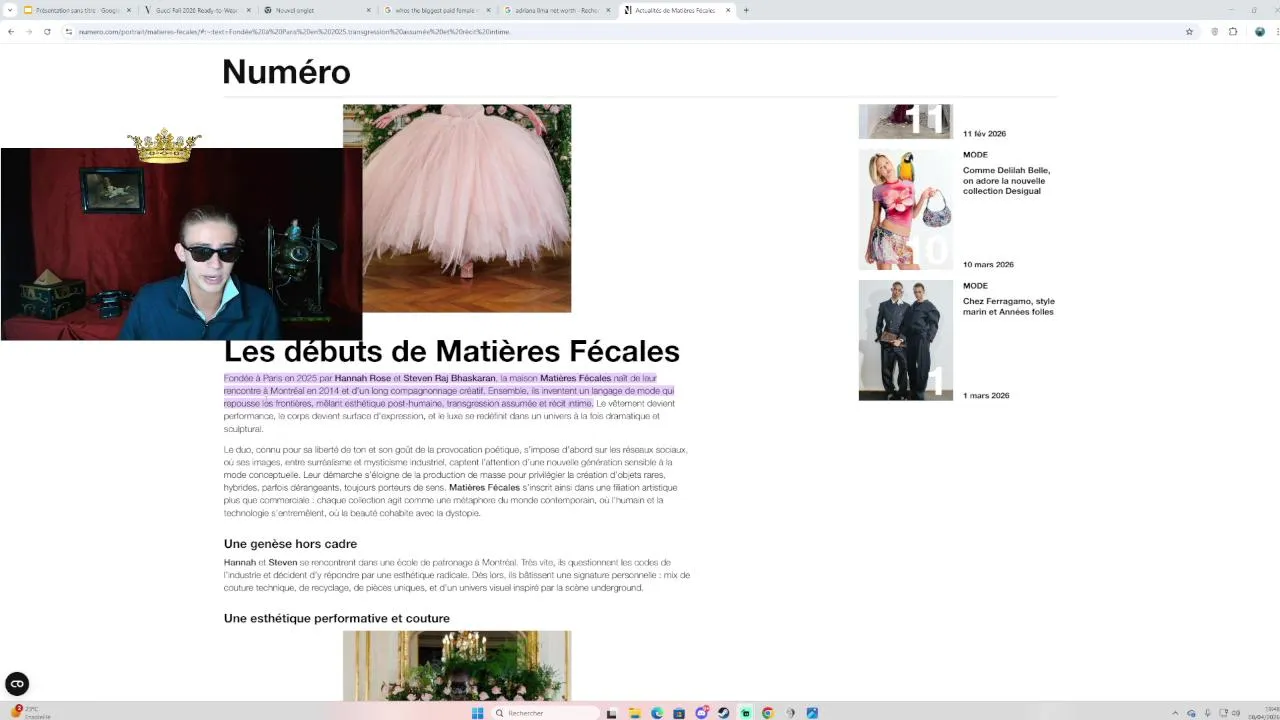
Task: Click the bold name 'Hannah Rose'
Action: (363, 378)
